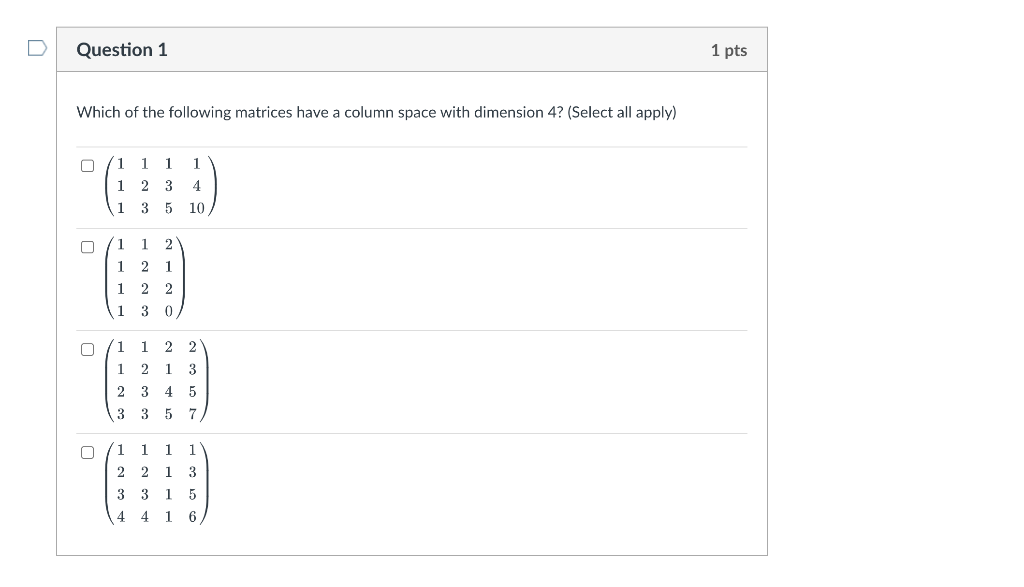This screenshot has width=1024, height=587.
Task: Click the column space question text
Action: pyautogui.click(x=376, y=112)
